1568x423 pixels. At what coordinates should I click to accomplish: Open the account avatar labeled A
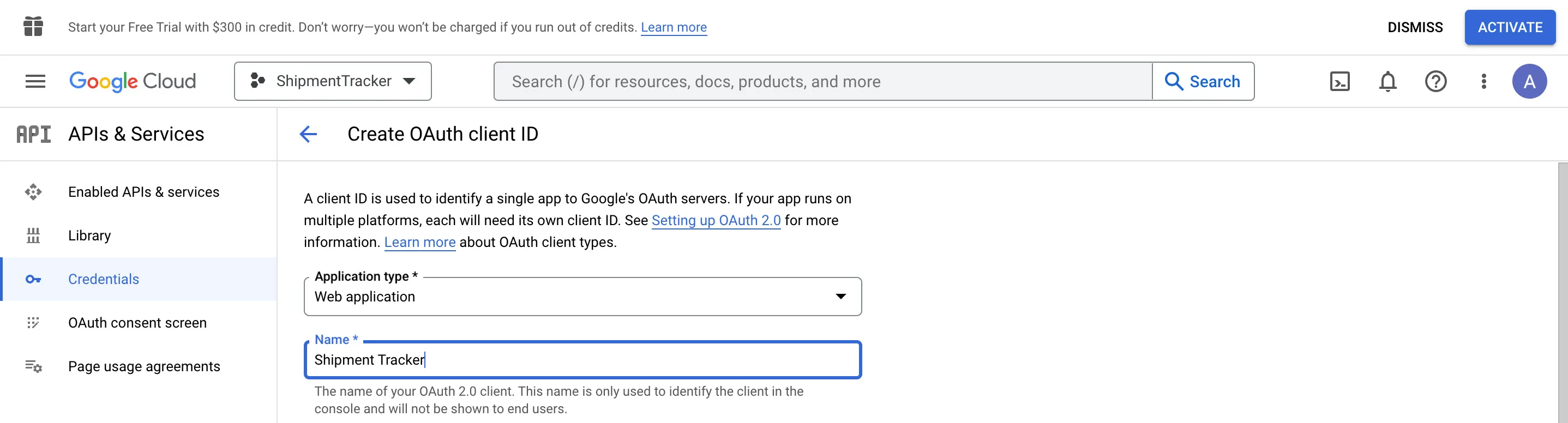[1529, 81]
